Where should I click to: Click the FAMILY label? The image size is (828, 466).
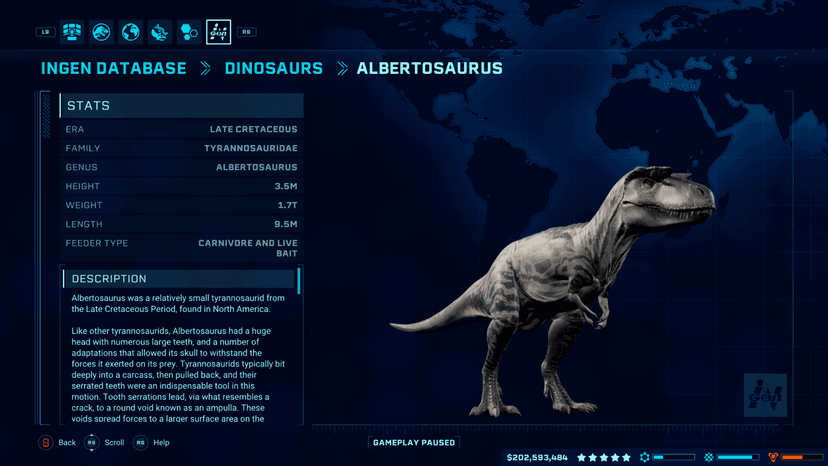click(x=82, y=148)
